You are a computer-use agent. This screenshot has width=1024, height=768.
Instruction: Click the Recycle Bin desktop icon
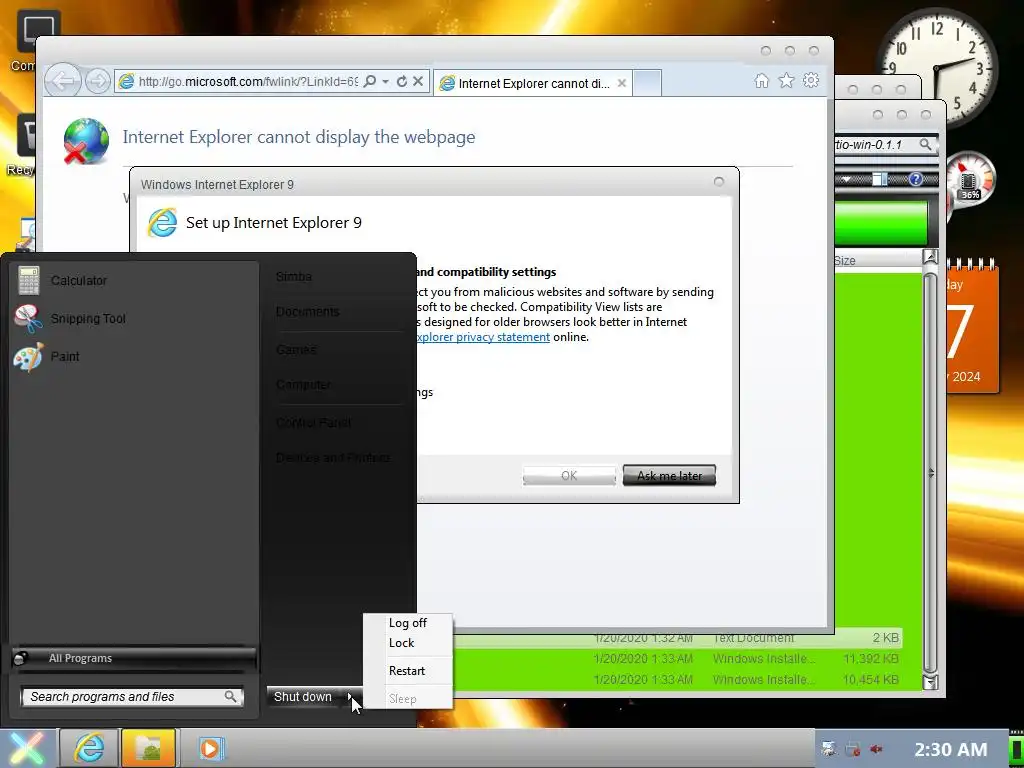20,145
